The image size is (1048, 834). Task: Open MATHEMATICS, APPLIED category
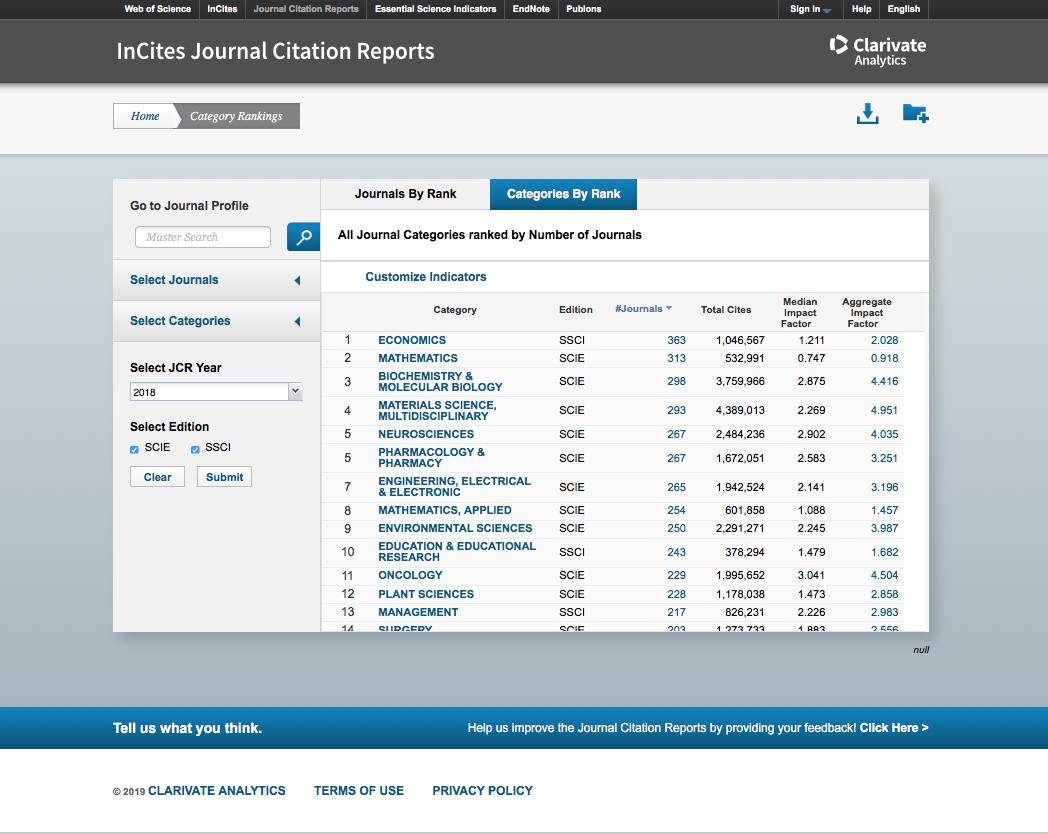pos(444,511)
